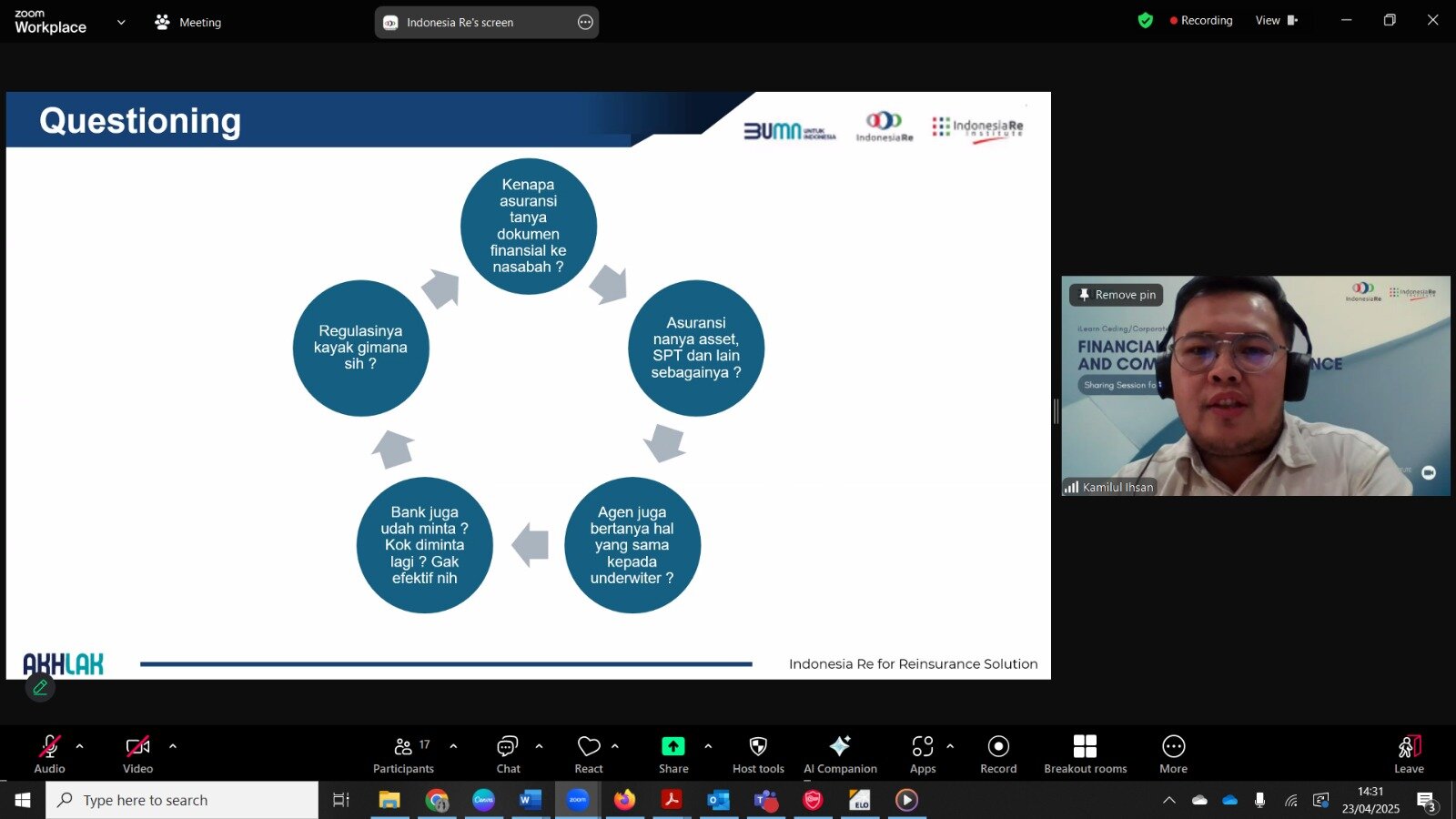
Task: Open Breakout rooms
Action: (1085, 754)
